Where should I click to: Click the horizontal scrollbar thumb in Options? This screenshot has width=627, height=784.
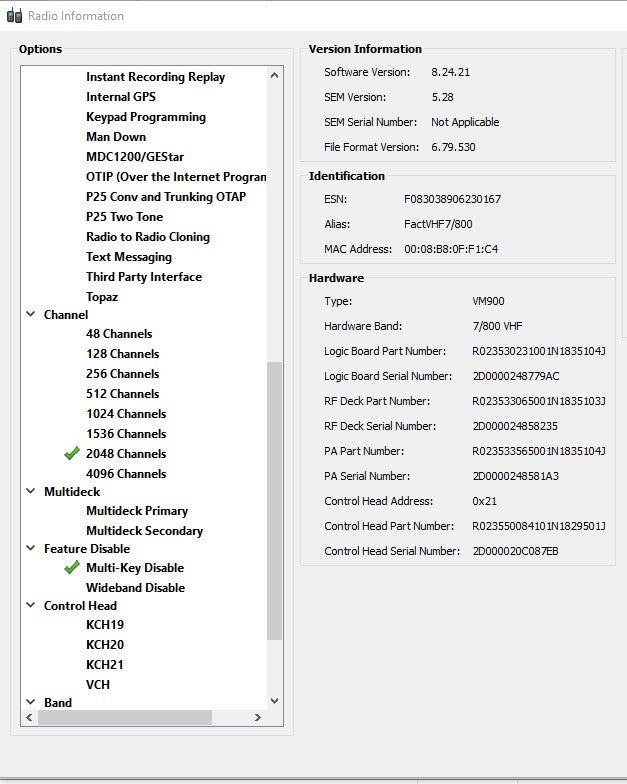pyautogui.click(x=125, y=718)
